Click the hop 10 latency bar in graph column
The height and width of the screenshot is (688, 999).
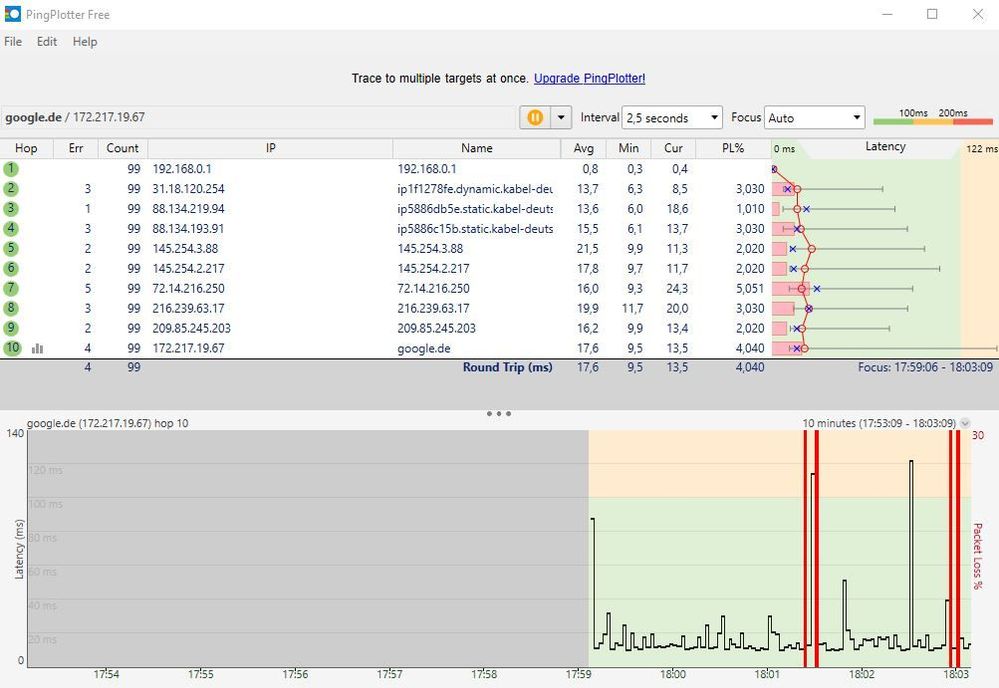(787, 348)
